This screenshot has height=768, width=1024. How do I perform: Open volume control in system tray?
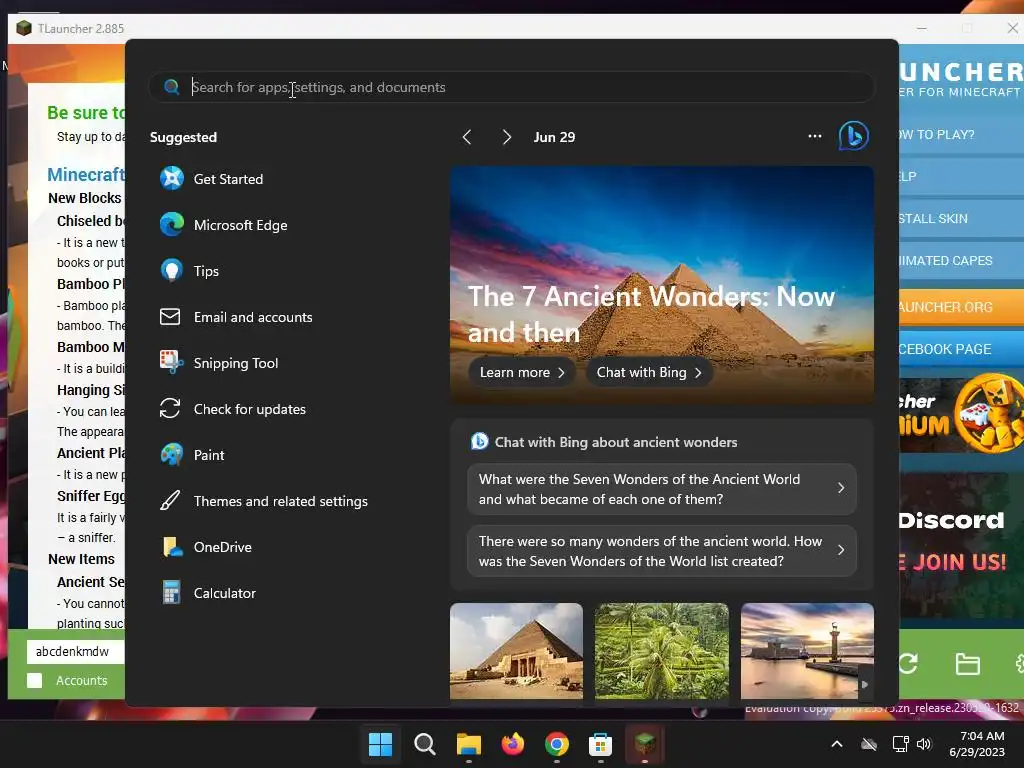pos(923,744)
